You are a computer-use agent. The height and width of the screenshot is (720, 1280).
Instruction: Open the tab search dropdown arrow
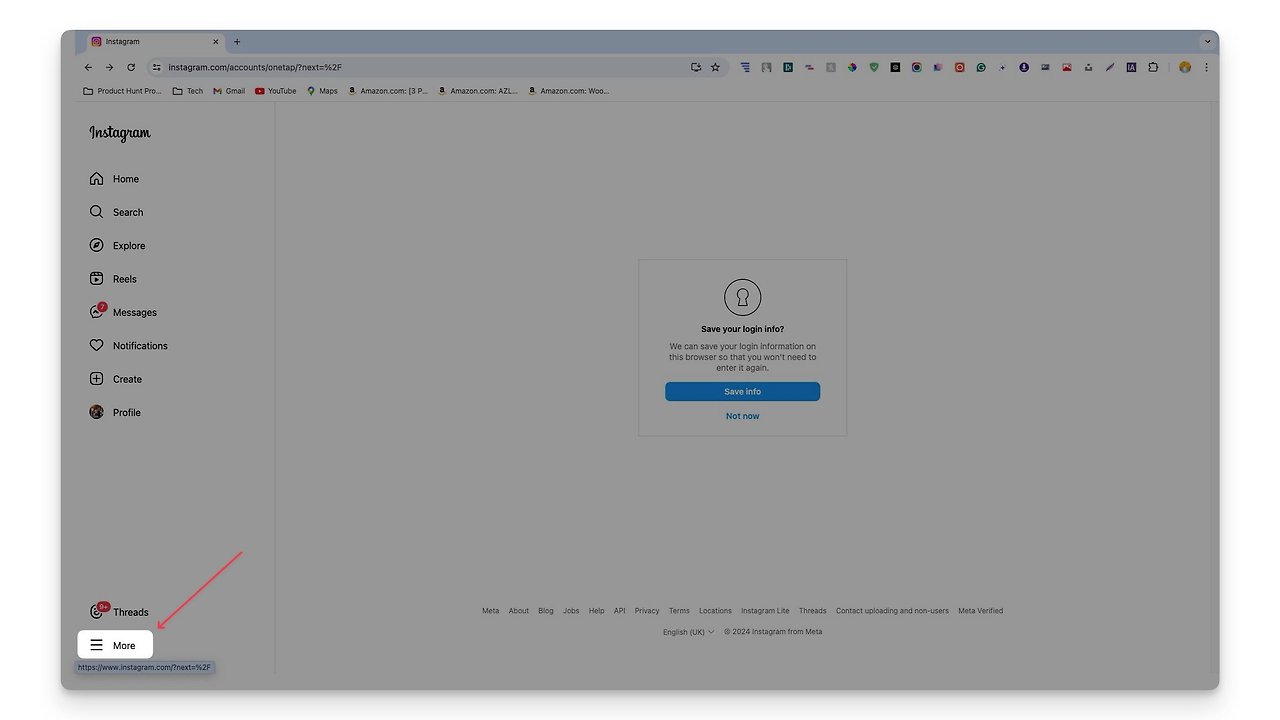pyautogui.click(x=1207, y=42)
